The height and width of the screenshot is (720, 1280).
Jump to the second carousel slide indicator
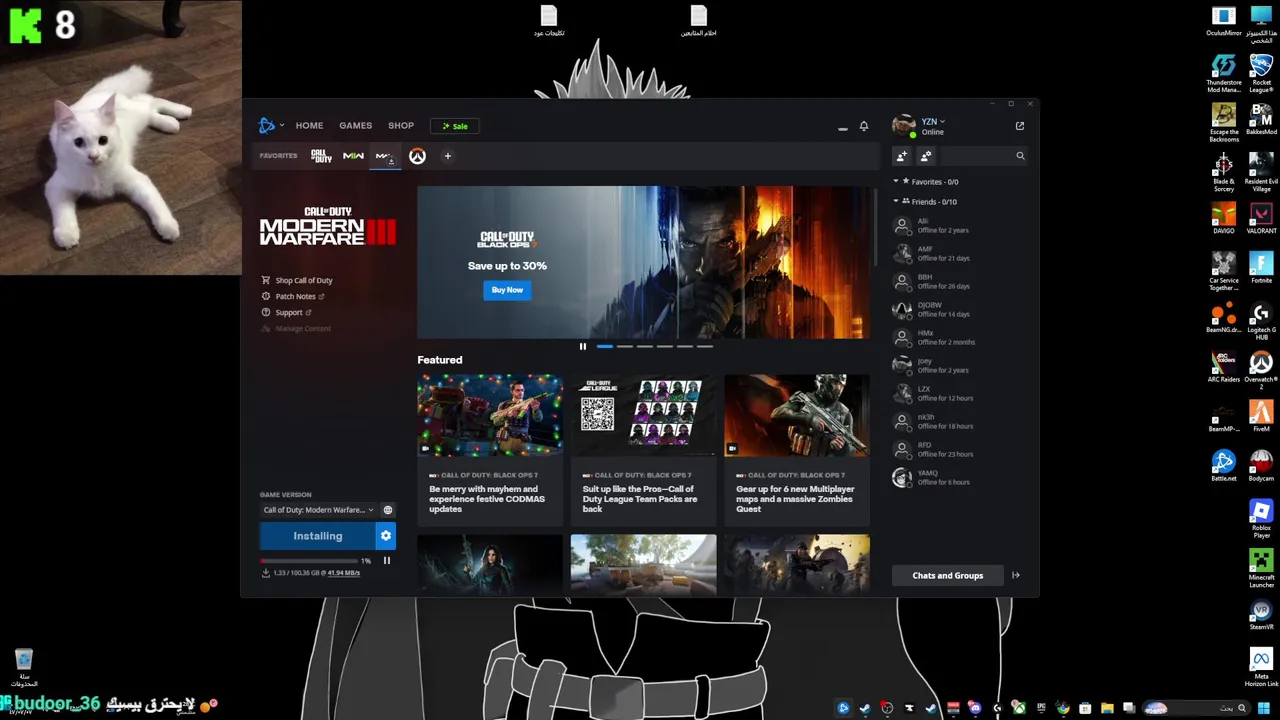[625, 347]
